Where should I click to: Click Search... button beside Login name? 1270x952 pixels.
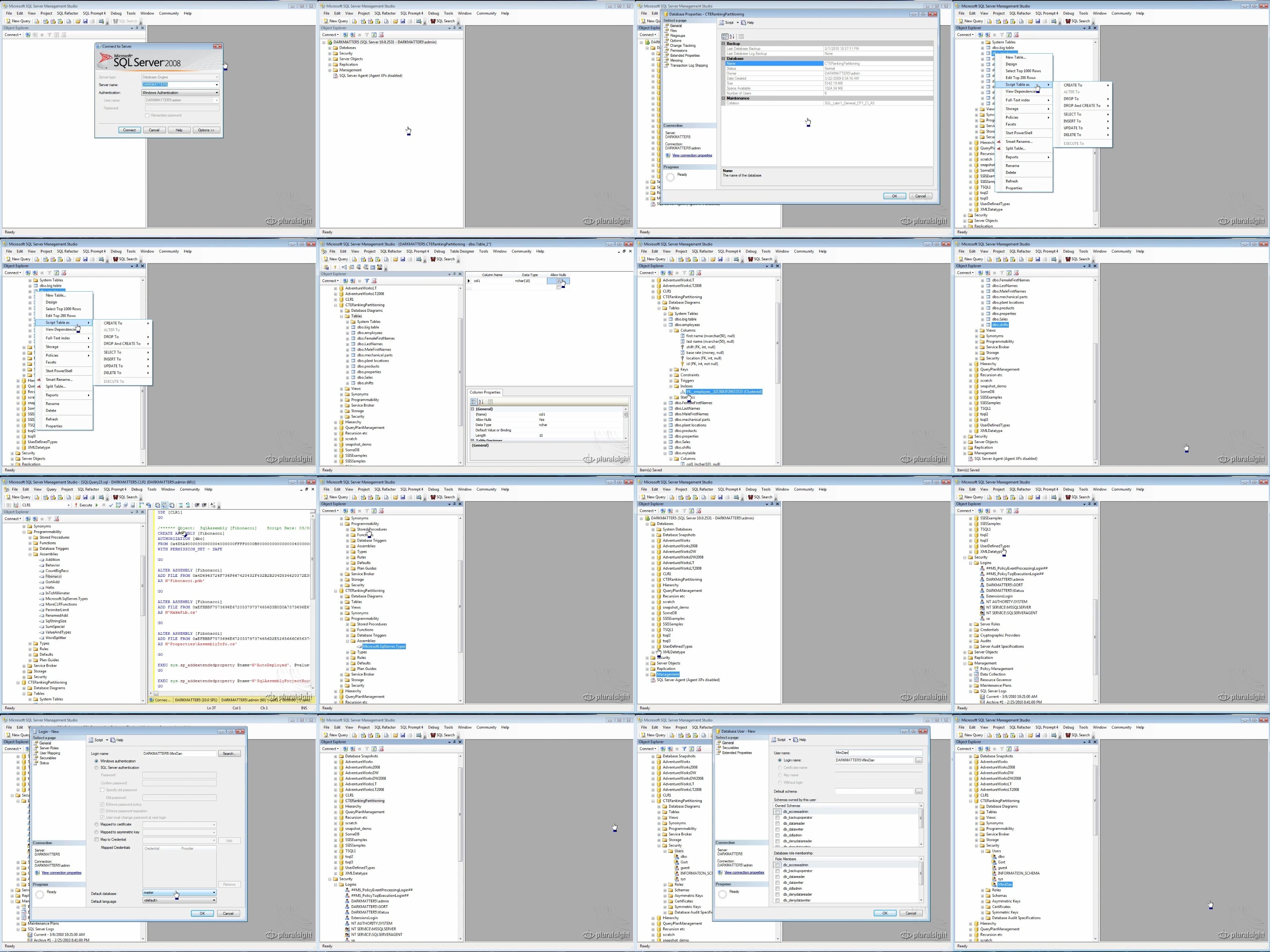coord(229,753)
